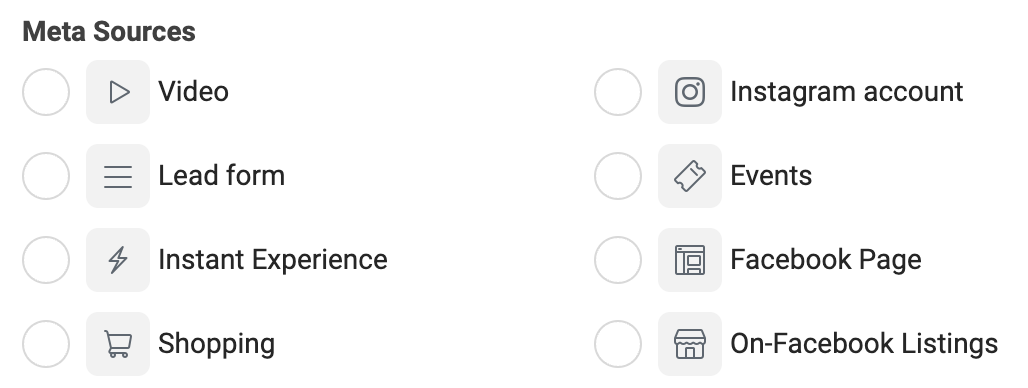Click the Instant Experience text label
The image size is (1028, 388).
point(273,260)
